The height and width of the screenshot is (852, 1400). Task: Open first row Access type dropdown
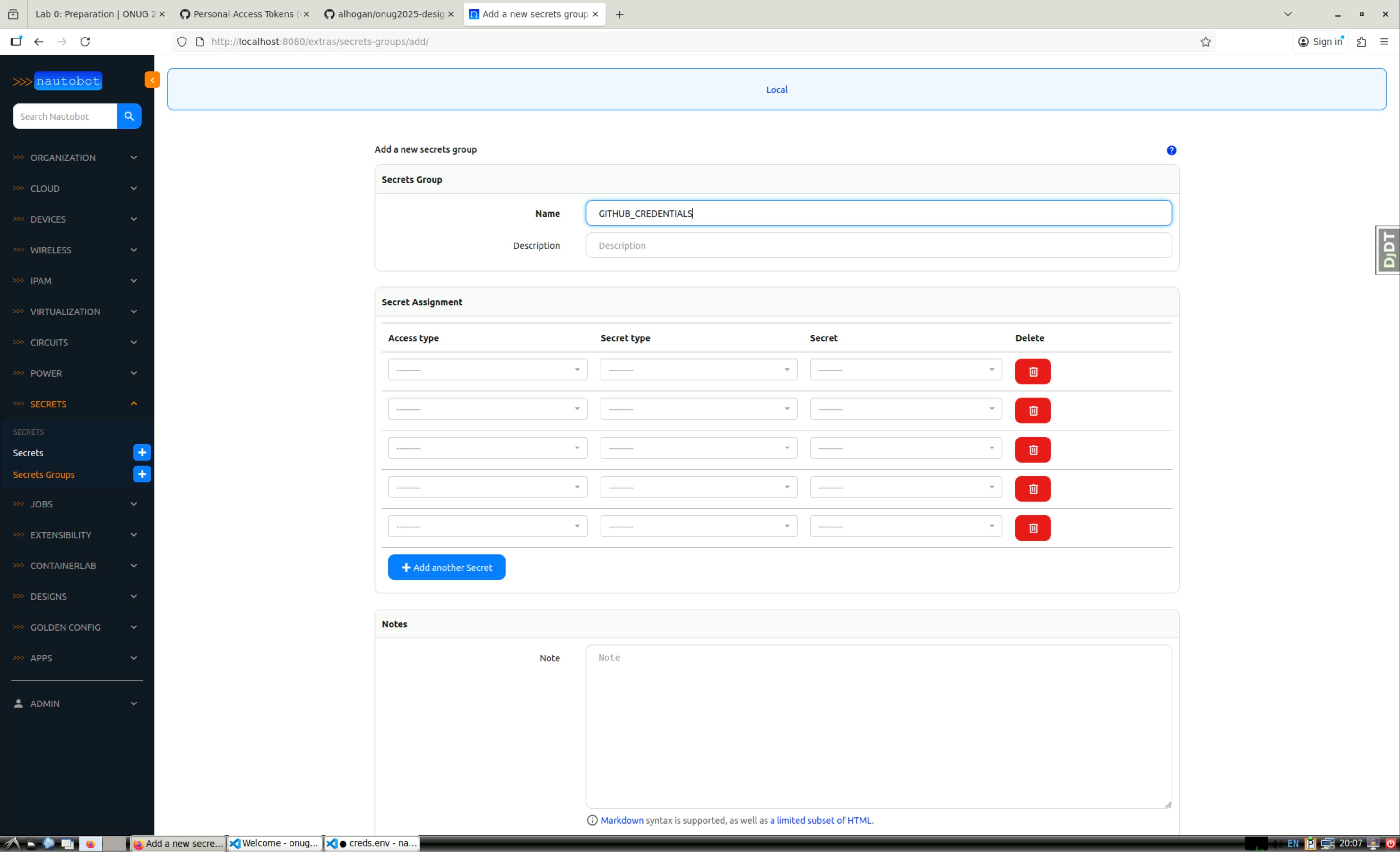pos(487,370)
